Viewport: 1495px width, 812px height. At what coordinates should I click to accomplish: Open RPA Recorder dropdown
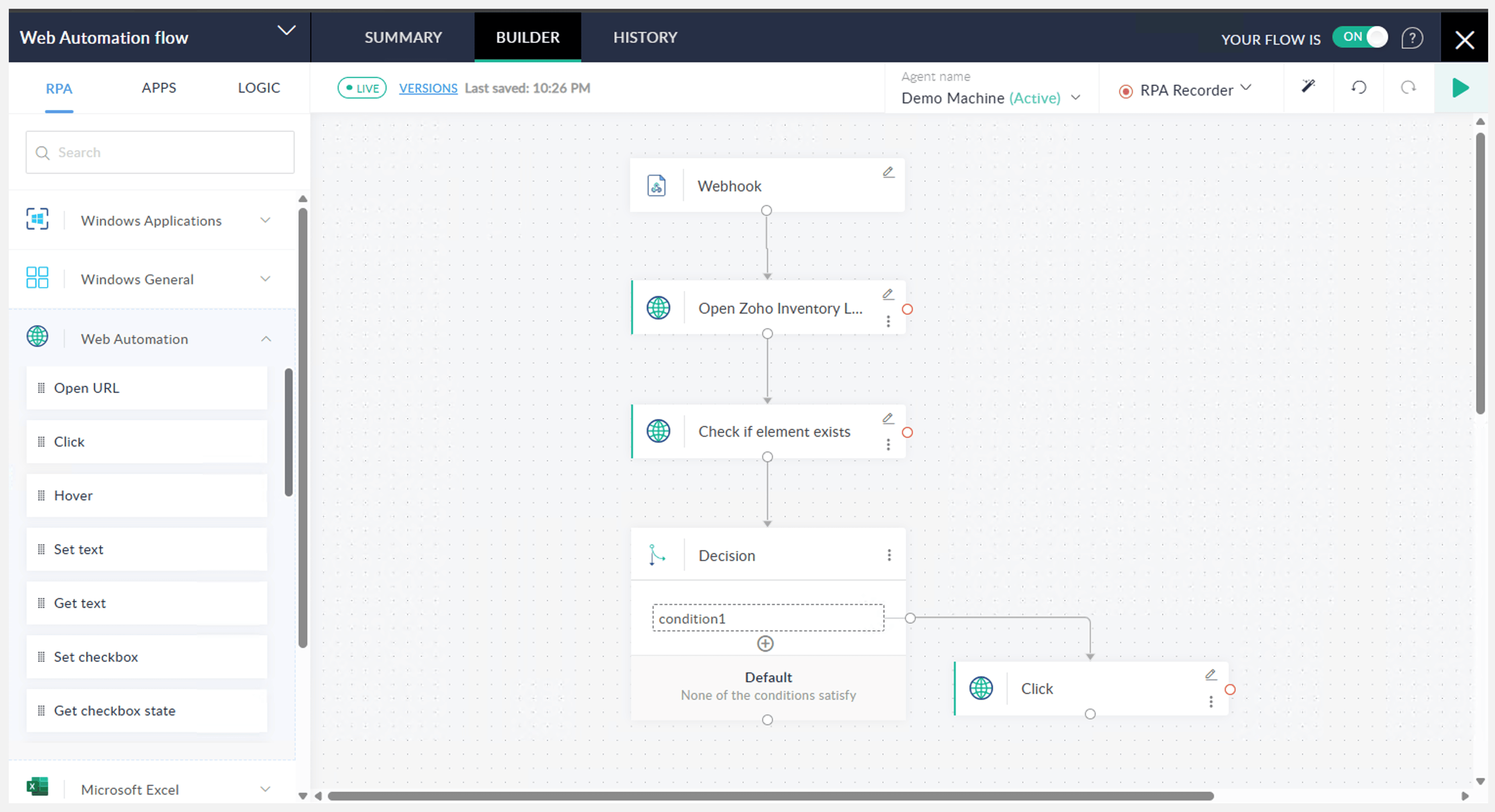point(1245,88)
